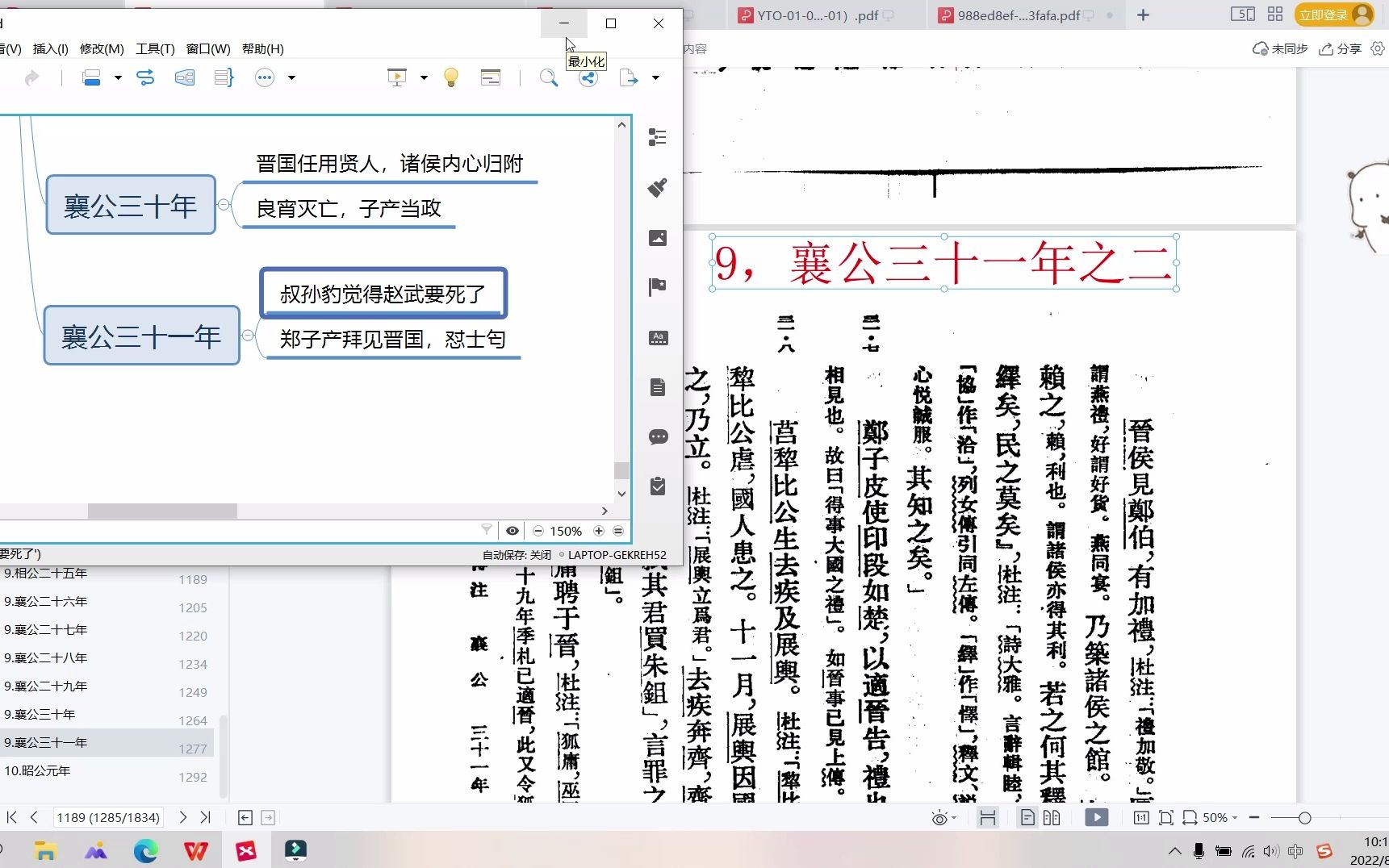Image resolution: width=1389 pixels, height=868 pixels.
Task: Go to previous page in PDF viewer
Action: coord(34,817)
